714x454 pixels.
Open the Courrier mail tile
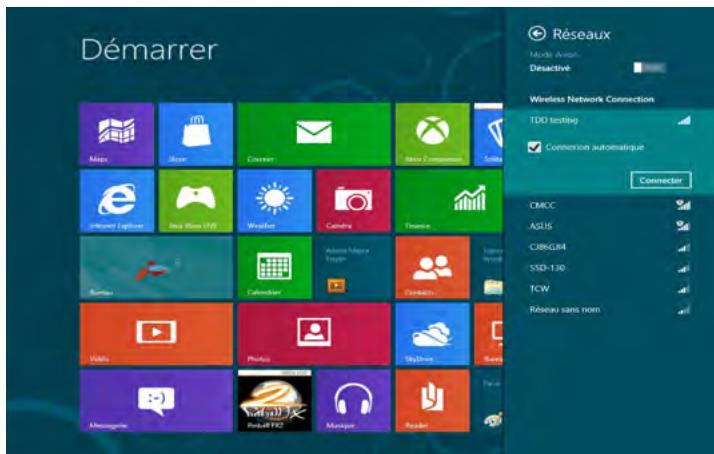click(x=312, y=132)
